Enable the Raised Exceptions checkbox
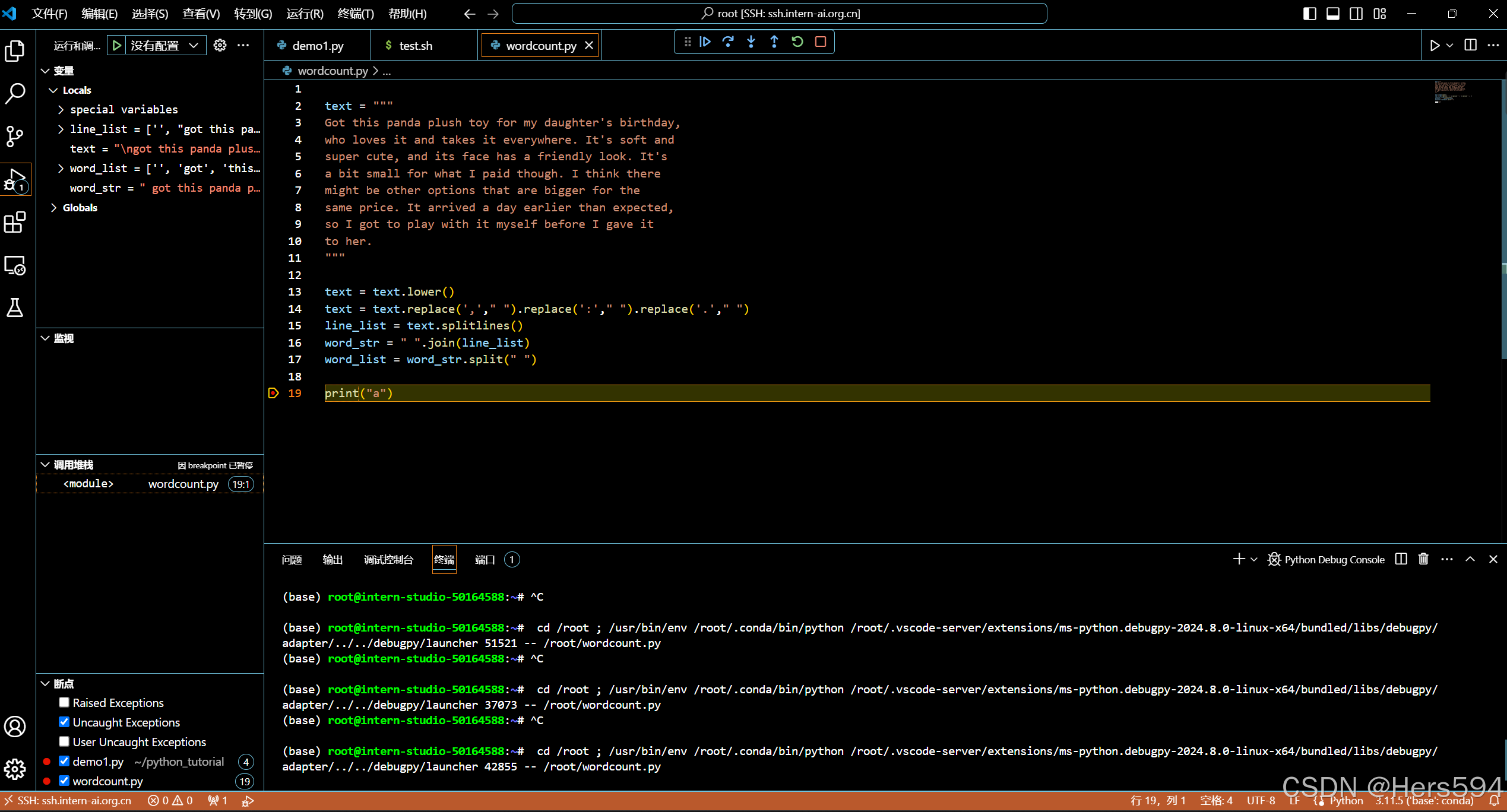 tap(64, 702)
